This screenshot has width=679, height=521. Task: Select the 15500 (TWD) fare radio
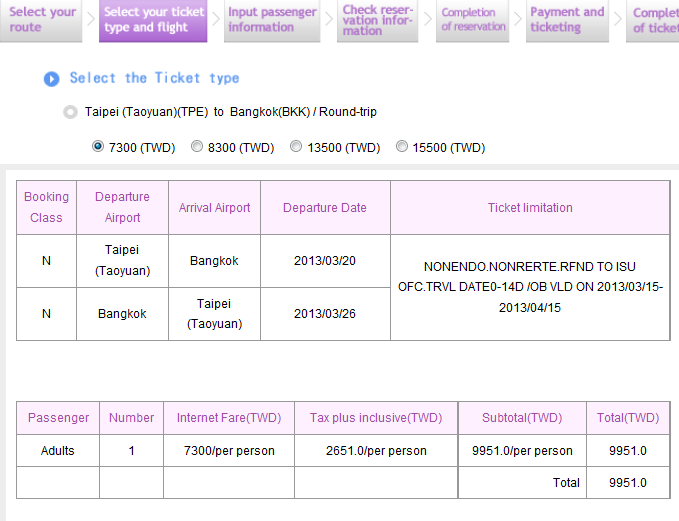pyautogui.click(x=402, y=146)
